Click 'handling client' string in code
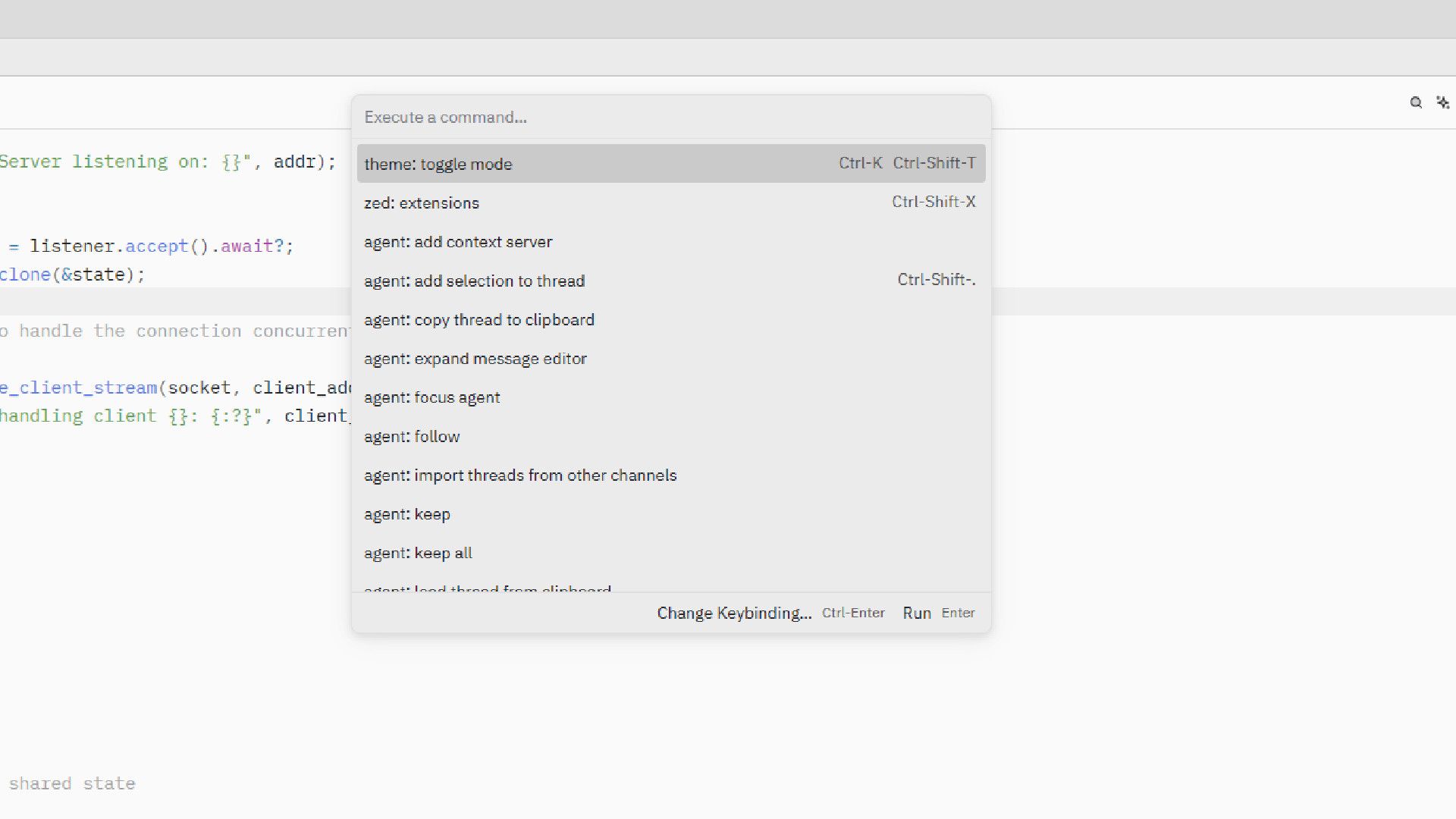Image resolution: width=1456 pixels, height=819 pixels. click(78, 416)
